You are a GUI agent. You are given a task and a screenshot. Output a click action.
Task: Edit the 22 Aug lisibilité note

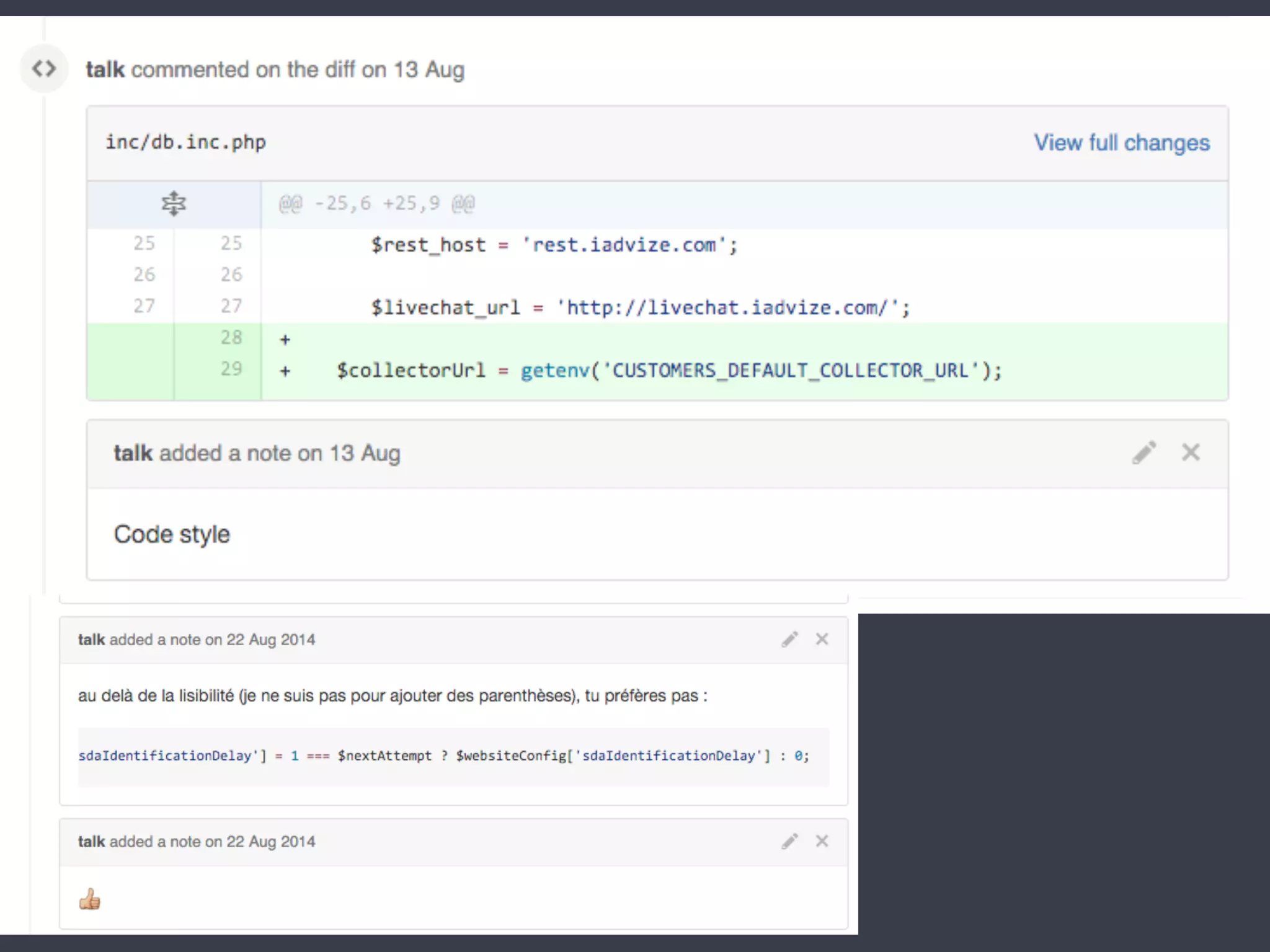click(789, 639)
